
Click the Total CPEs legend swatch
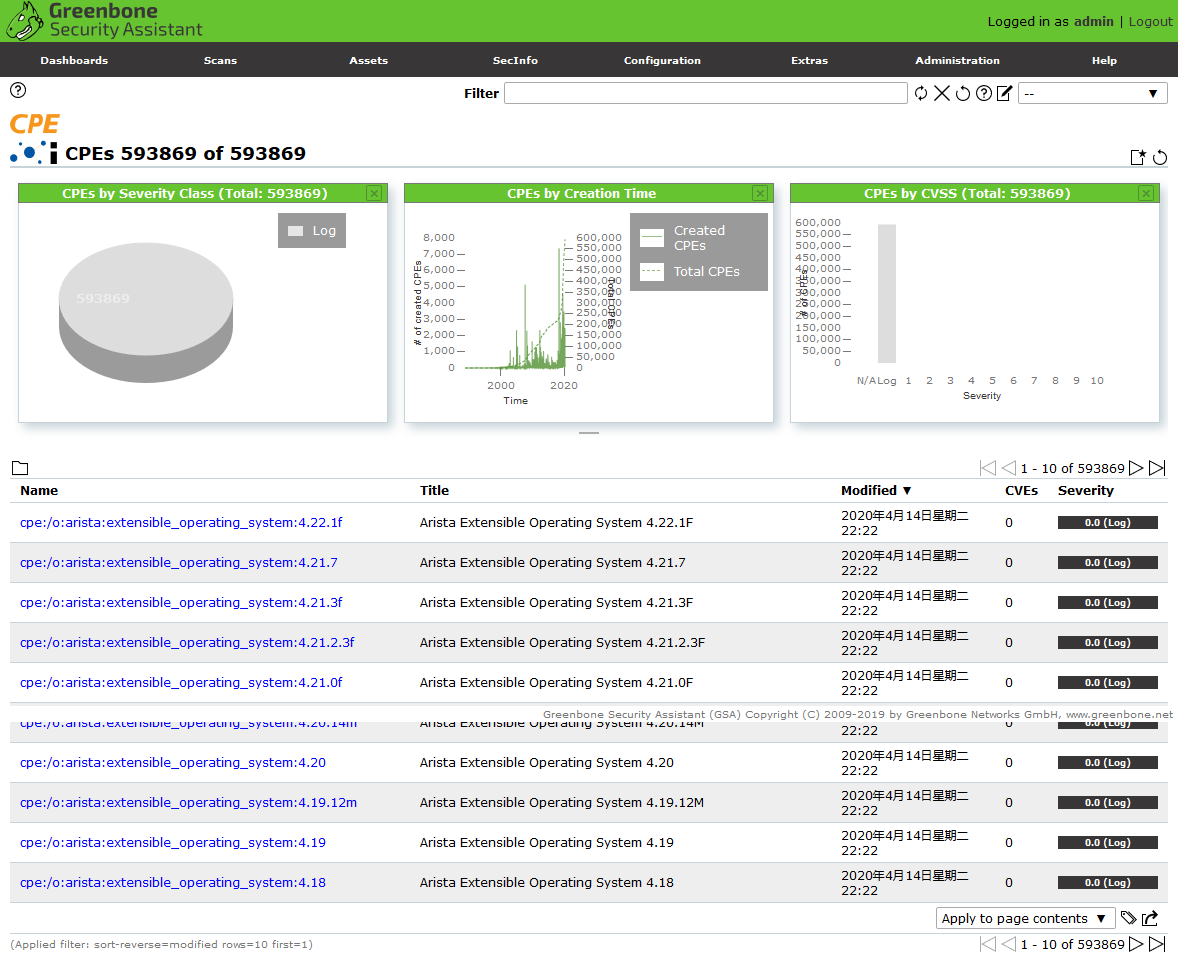click(652, 271)
